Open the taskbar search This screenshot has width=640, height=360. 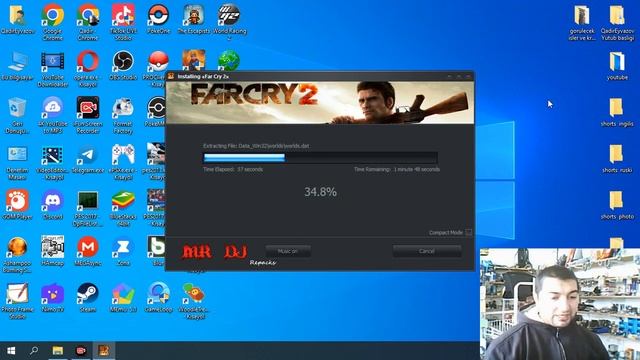[x=34, y=351]
